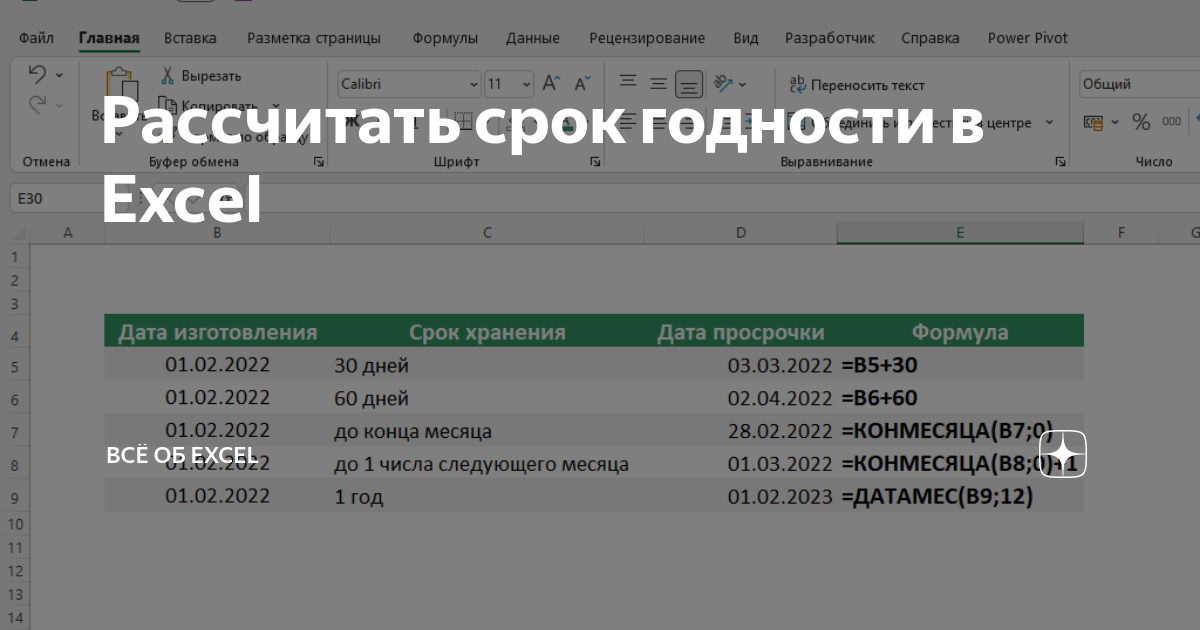Open the font size 11 dropdown
Viewport: 1200px width, 630px height.
click(525, 85)
